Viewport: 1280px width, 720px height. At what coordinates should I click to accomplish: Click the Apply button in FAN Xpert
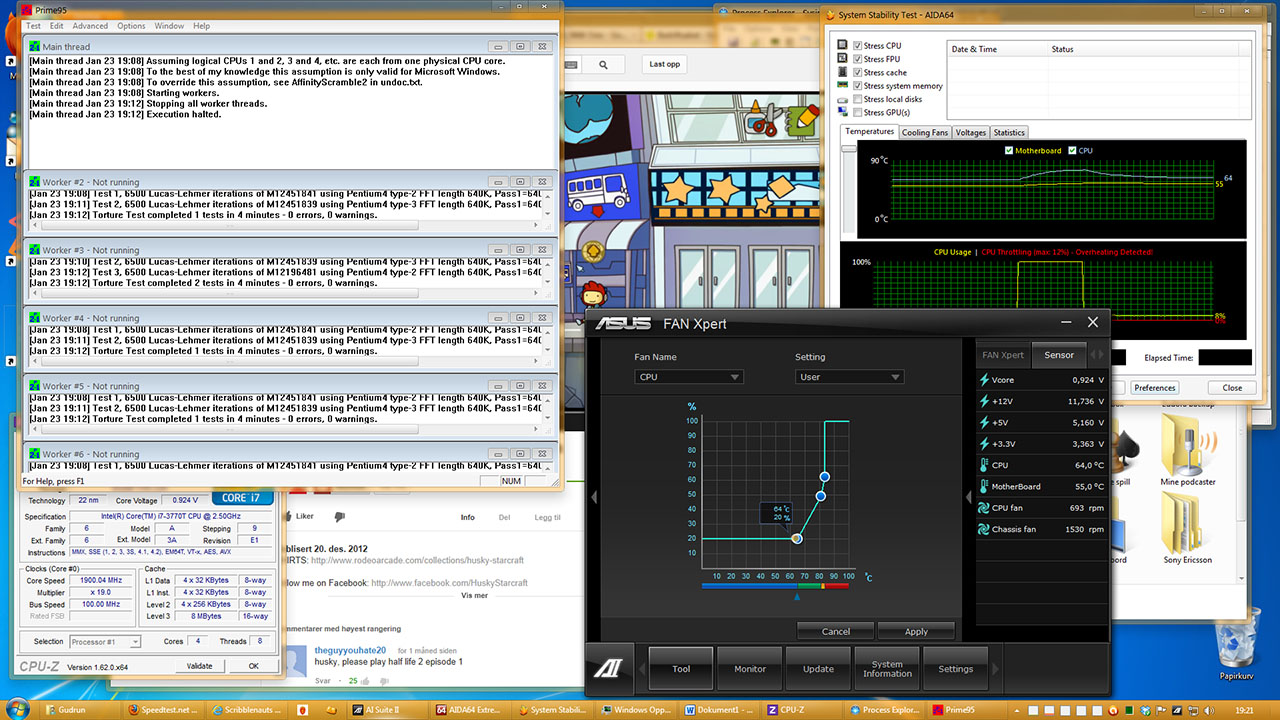(916, 631)
